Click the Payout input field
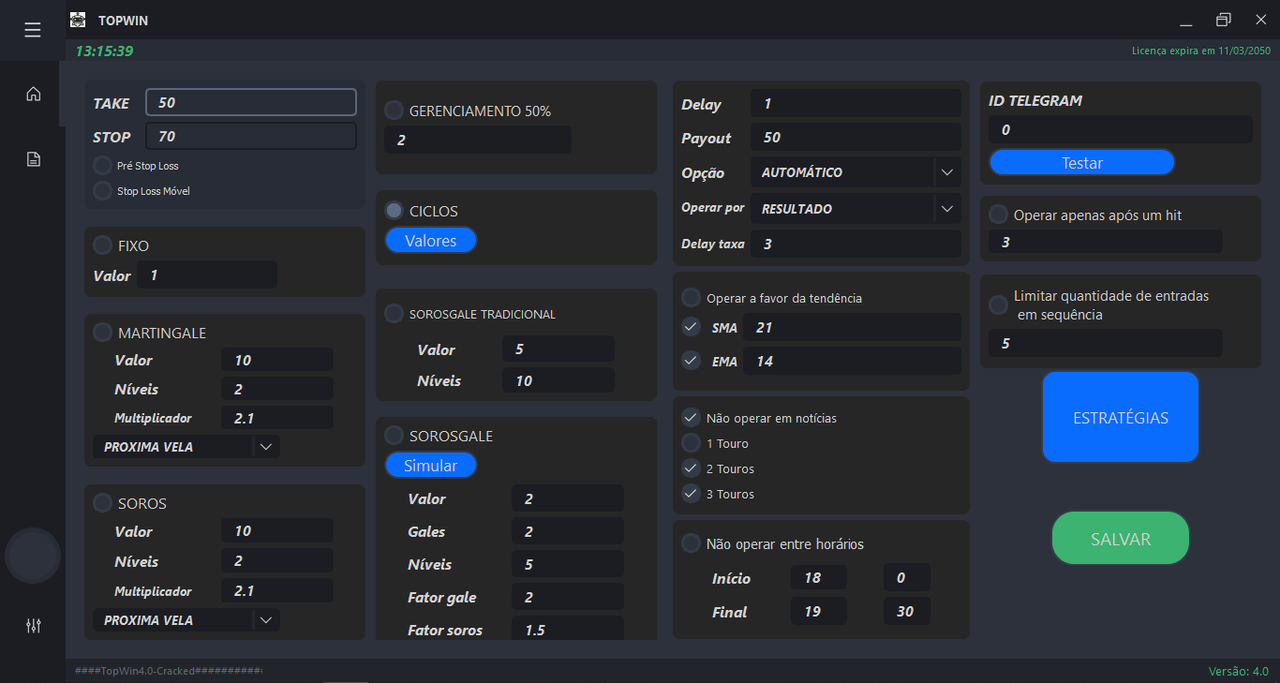Screen dimensions: 1280x683 [856, 137]
